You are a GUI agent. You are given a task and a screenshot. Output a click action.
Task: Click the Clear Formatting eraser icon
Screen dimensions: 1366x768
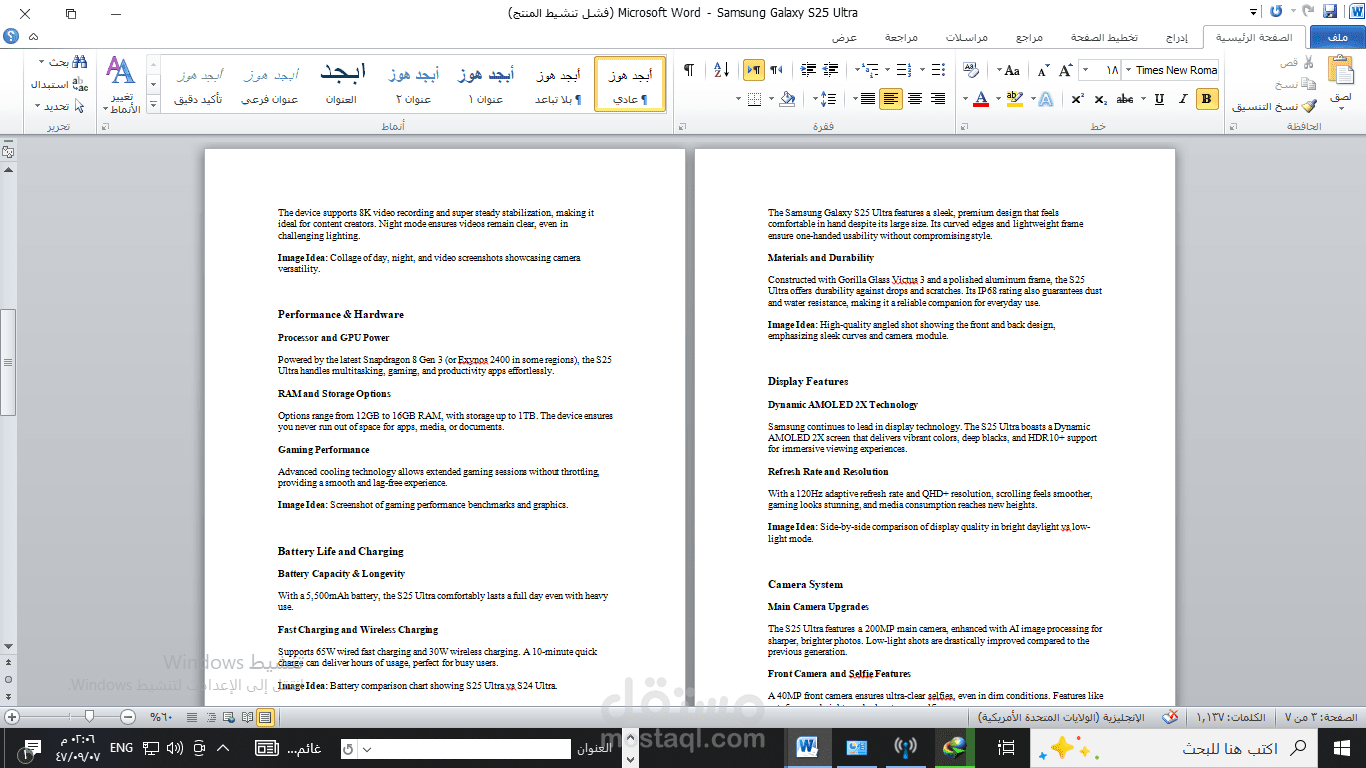click(970, 70)
